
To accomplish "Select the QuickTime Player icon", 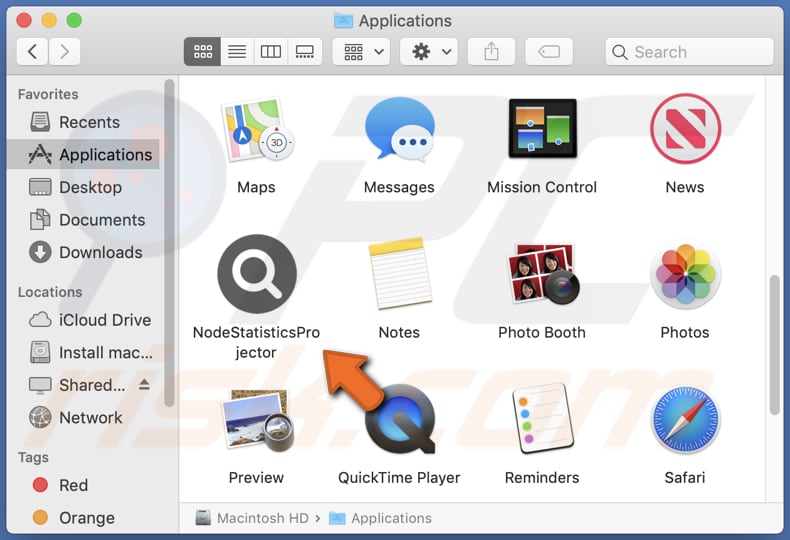I will [400, 420].
